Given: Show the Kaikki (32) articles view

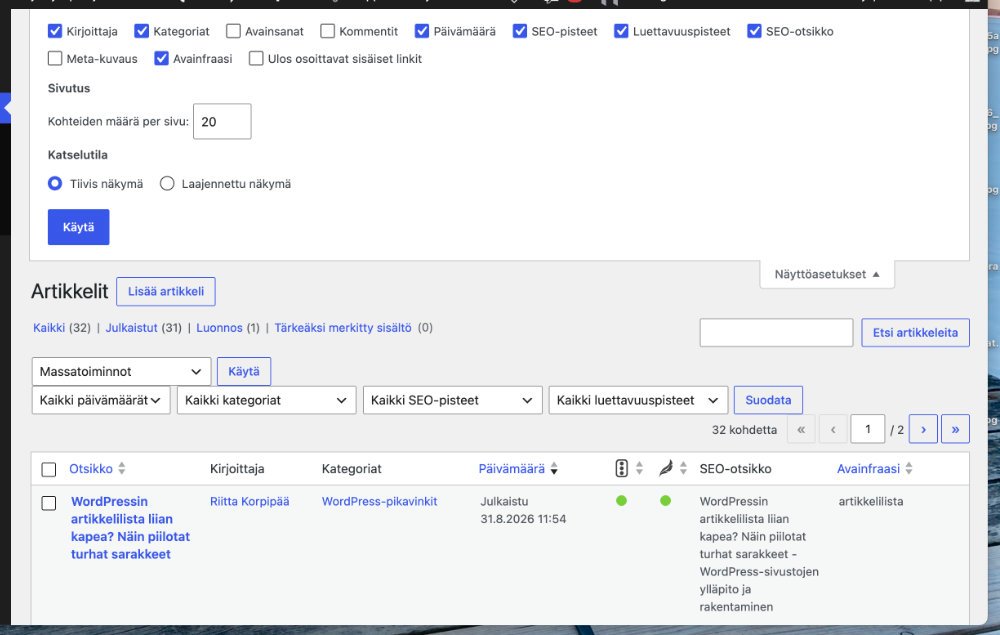Looking at the screenshot, I should pyautogui.click(x=49, y=328).
